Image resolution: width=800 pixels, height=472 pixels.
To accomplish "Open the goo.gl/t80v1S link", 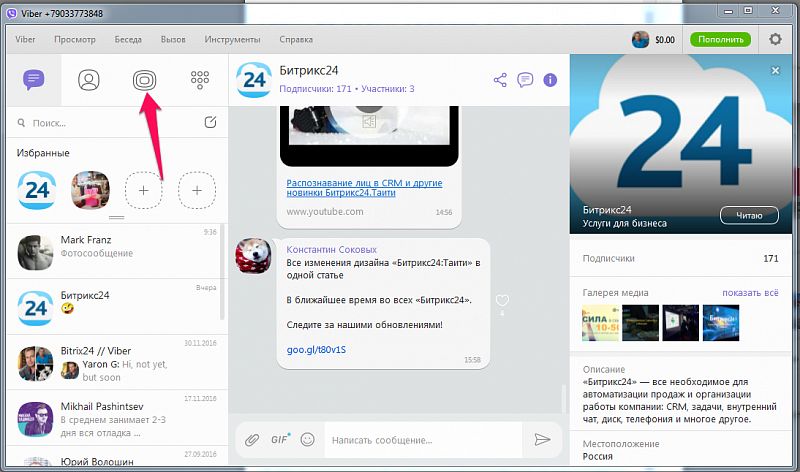I will (x=316, y=350).
